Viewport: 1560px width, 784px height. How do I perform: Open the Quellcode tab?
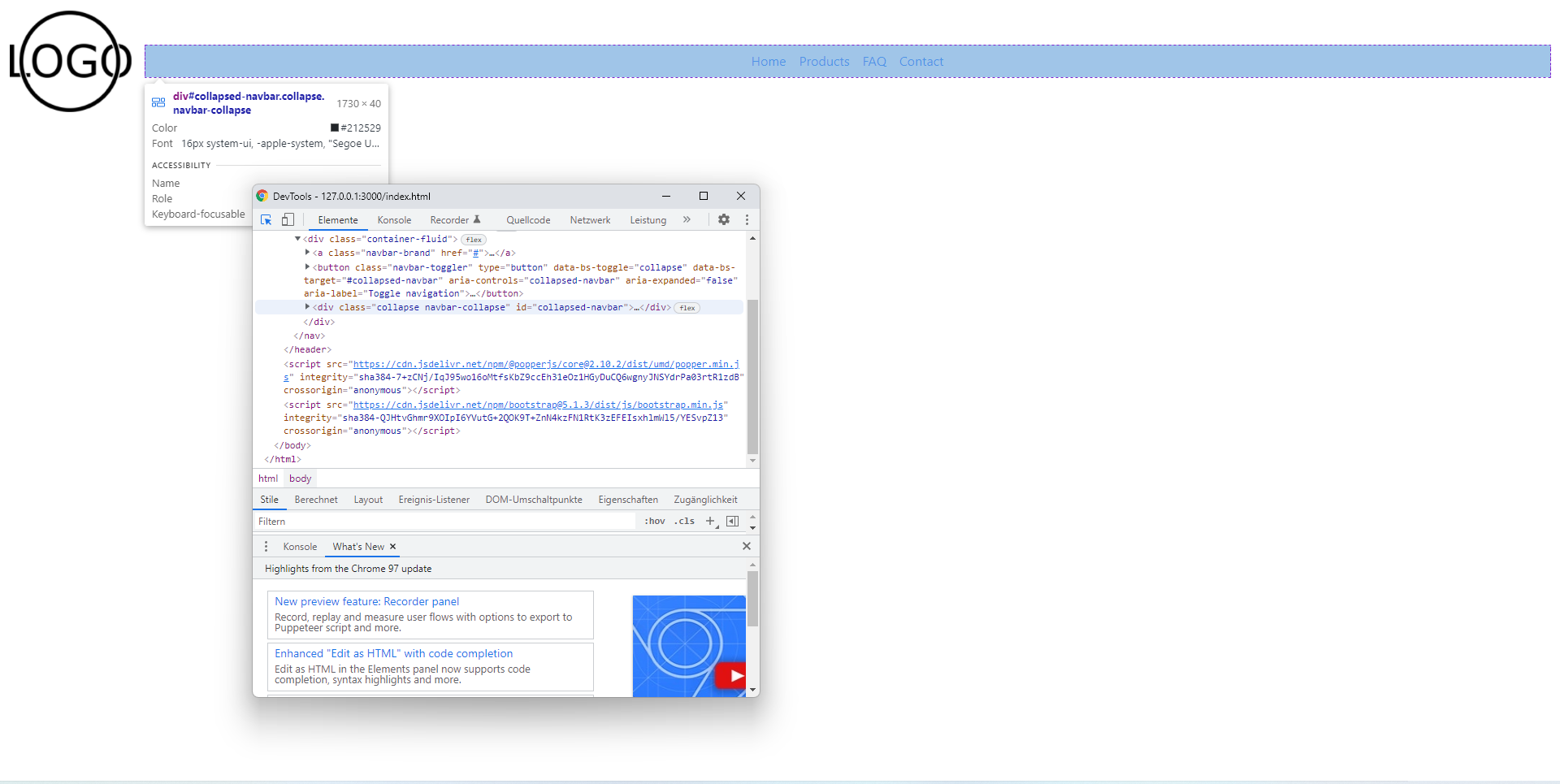[x=528, y=220]
